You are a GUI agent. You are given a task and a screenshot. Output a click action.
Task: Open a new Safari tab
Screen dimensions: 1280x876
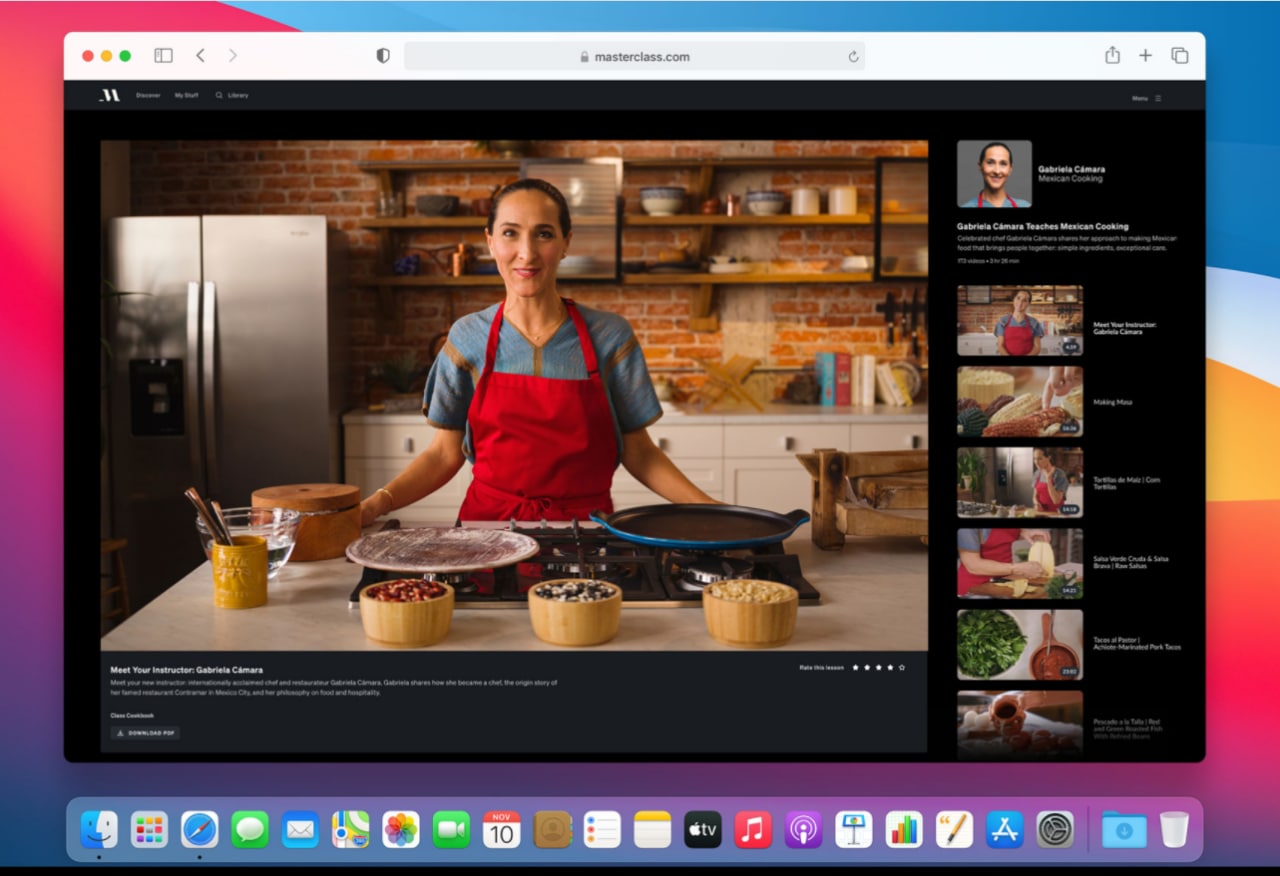pyautogui.click(x=1146, y=56)
